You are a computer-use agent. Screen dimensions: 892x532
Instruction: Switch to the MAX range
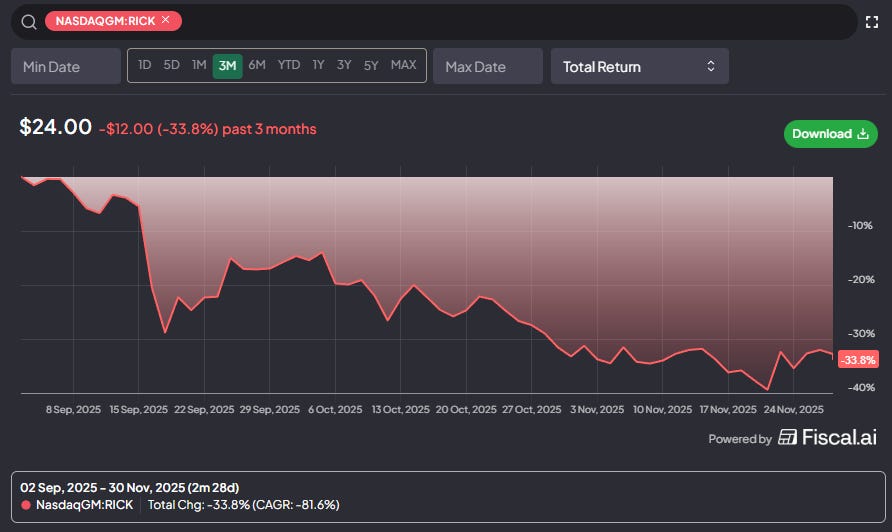pyautogui.click(x=403, y=65)
